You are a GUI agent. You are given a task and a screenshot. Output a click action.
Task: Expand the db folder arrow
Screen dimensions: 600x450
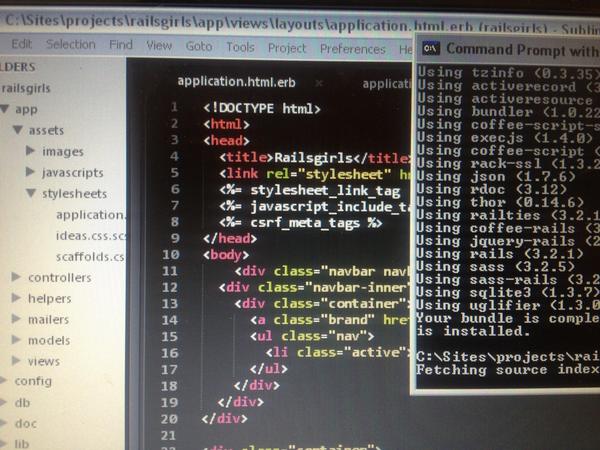3,402
